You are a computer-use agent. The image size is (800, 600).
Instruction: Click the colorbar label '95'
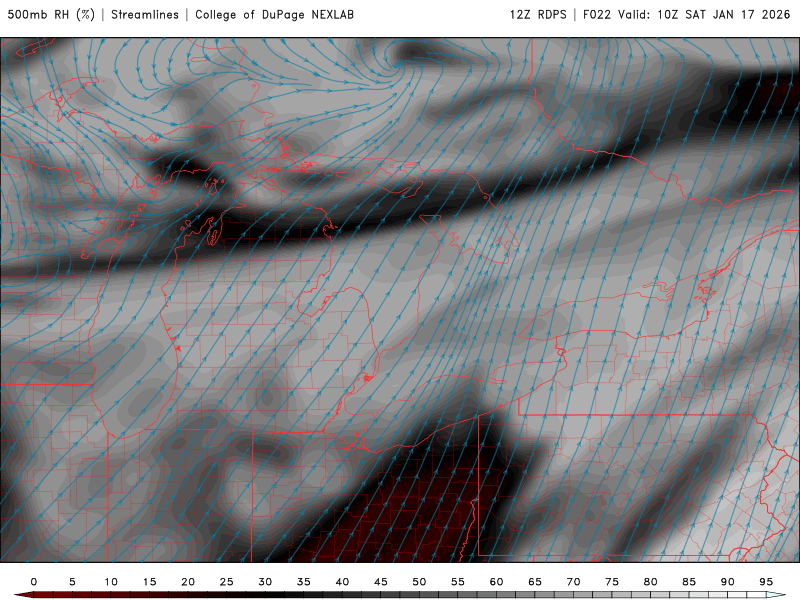pyautogui.click(x=766, y=582)
